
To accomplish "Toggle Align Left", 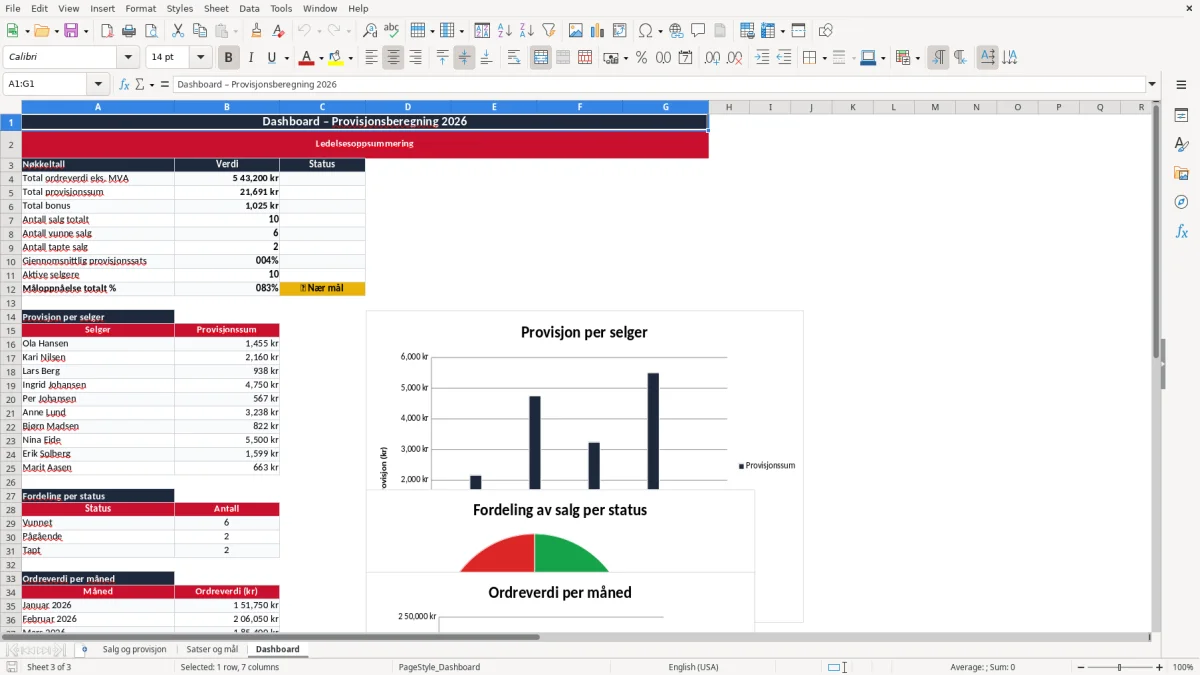I will click(x=371, y=58).
